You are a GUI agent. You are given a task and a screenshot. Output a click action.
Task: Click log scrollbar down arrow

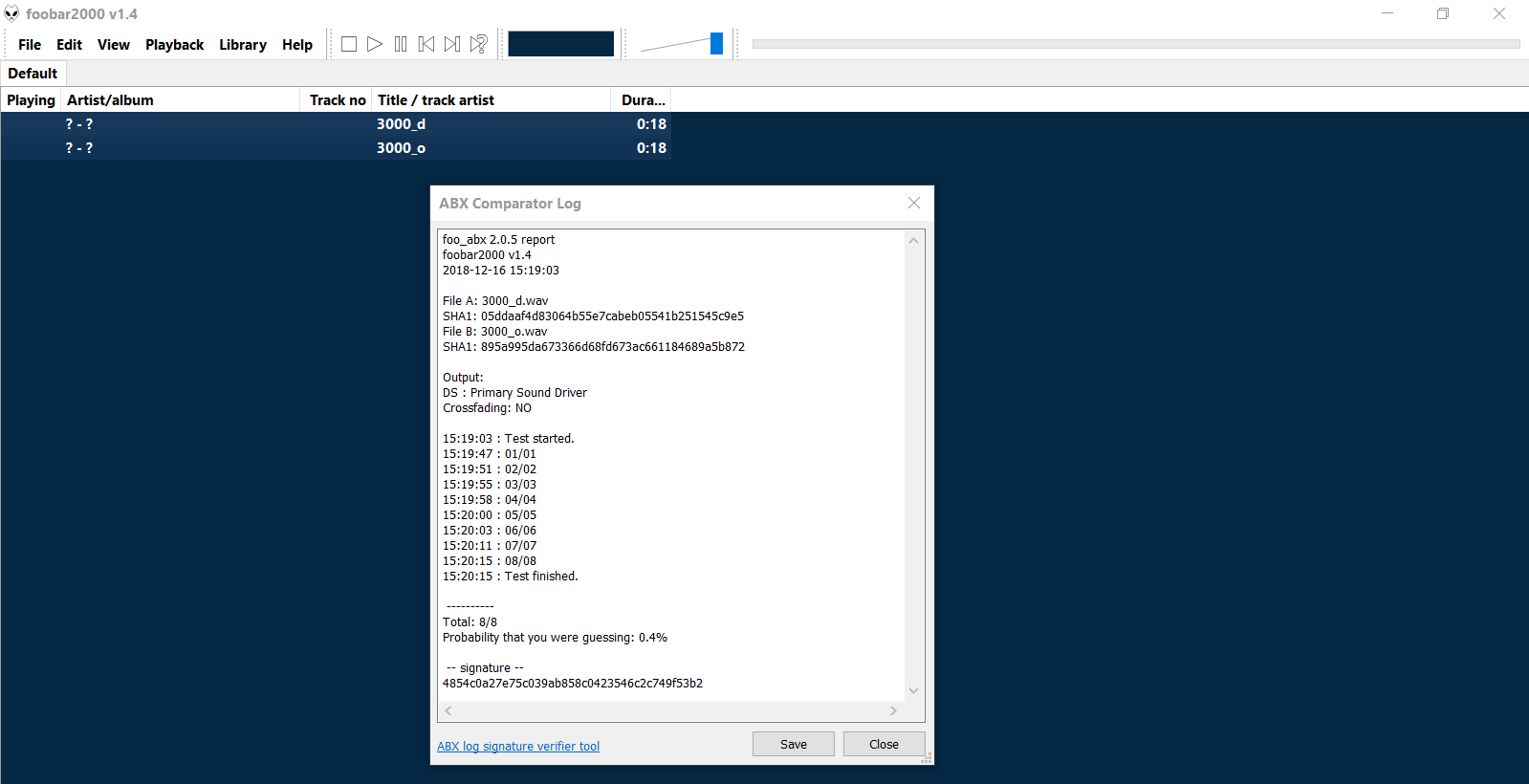913,690
